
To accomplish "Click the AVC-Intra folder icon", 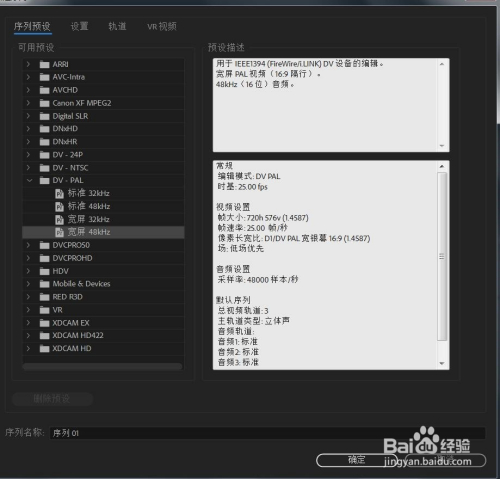I will click(x=44, y=77).
